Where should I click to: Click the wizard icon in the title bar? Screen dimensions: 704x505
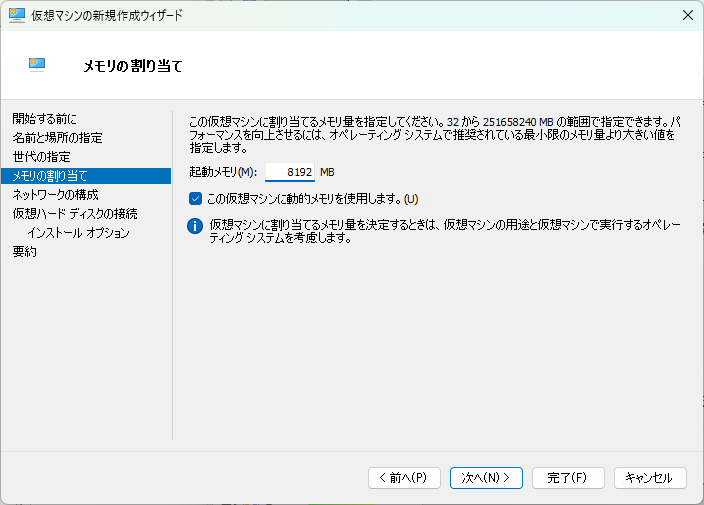click(16, 15)
